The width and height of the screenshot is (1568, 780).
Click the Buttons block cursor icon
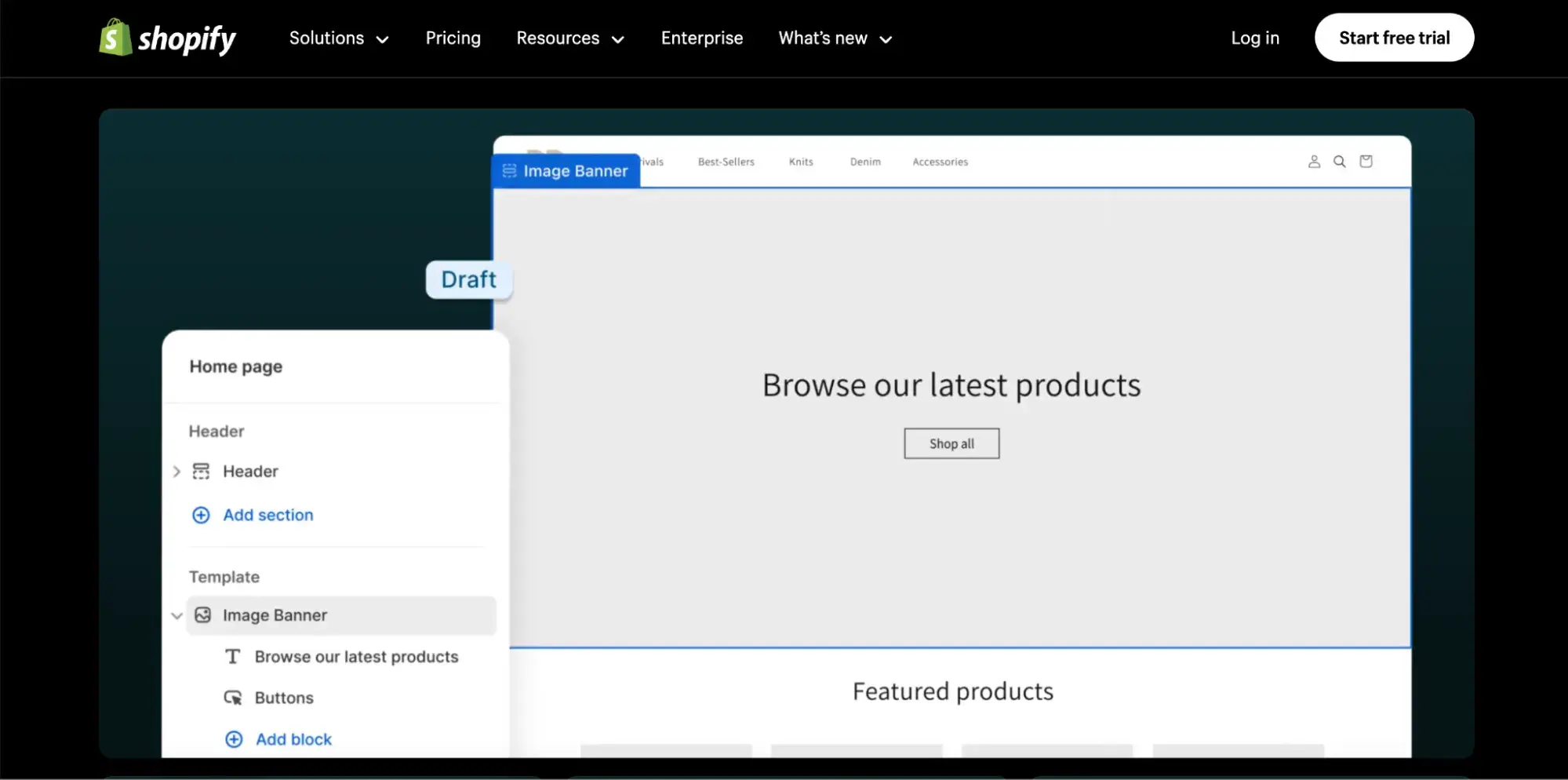233,698
